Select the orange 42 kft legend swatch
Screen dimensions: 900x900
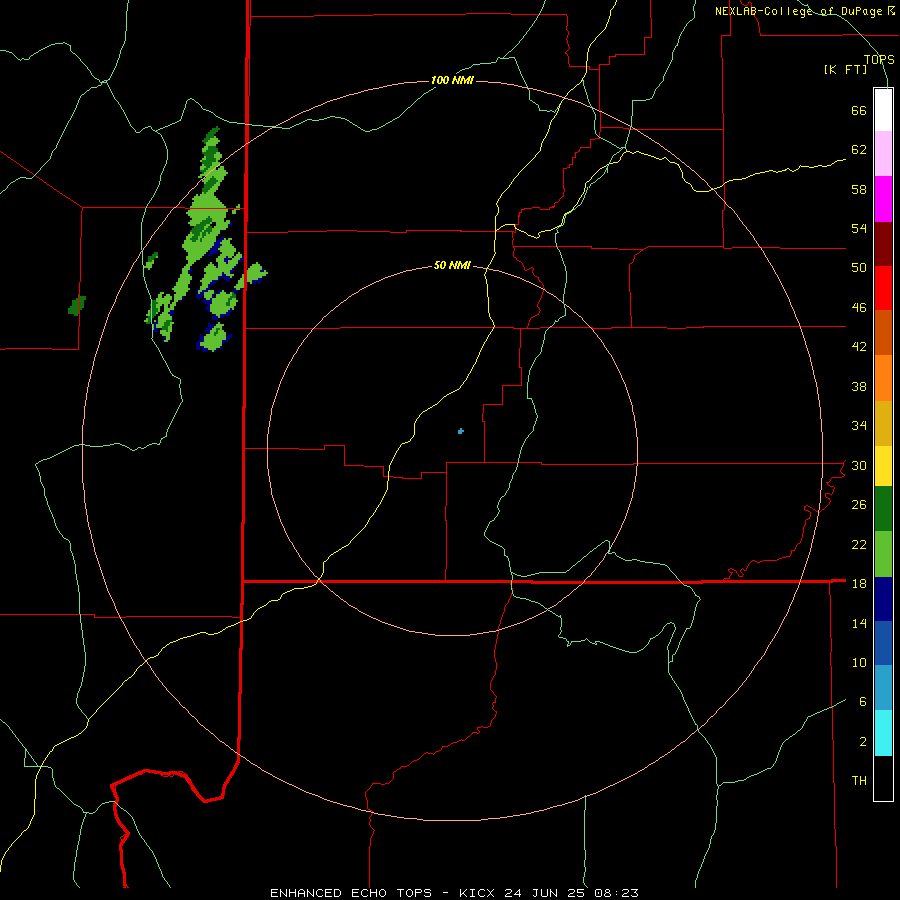(x=883, y=378)
